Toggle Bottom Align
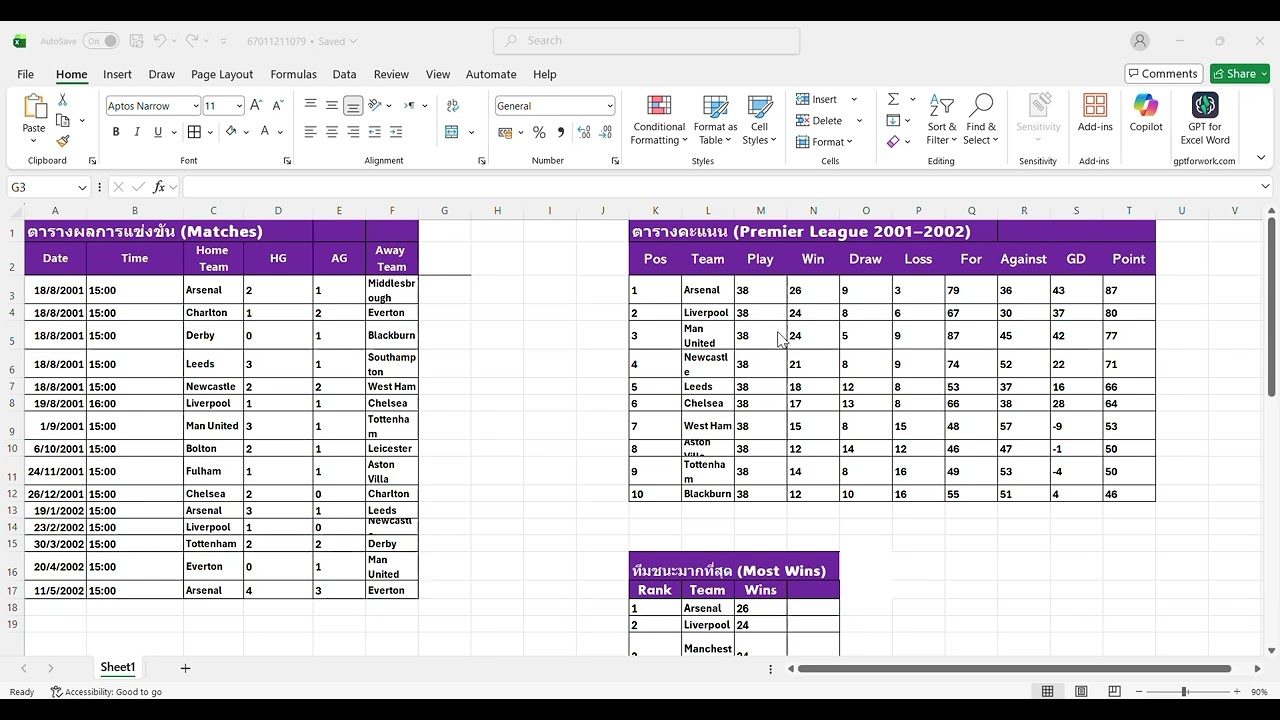The width and height of the screenshot is (1280, 720). 353,105
